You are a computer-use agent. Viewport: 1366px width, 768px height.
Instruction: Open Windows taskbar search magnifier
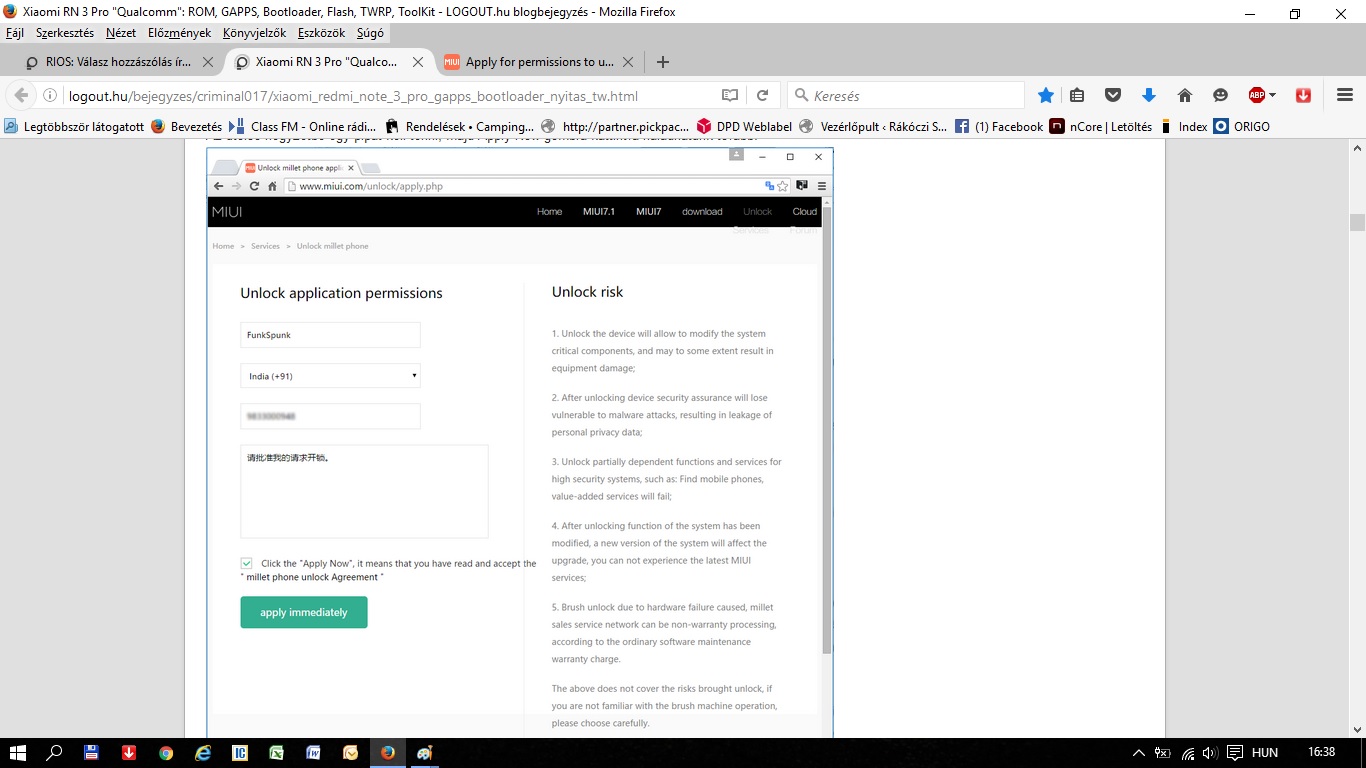[x=55, y=753]
